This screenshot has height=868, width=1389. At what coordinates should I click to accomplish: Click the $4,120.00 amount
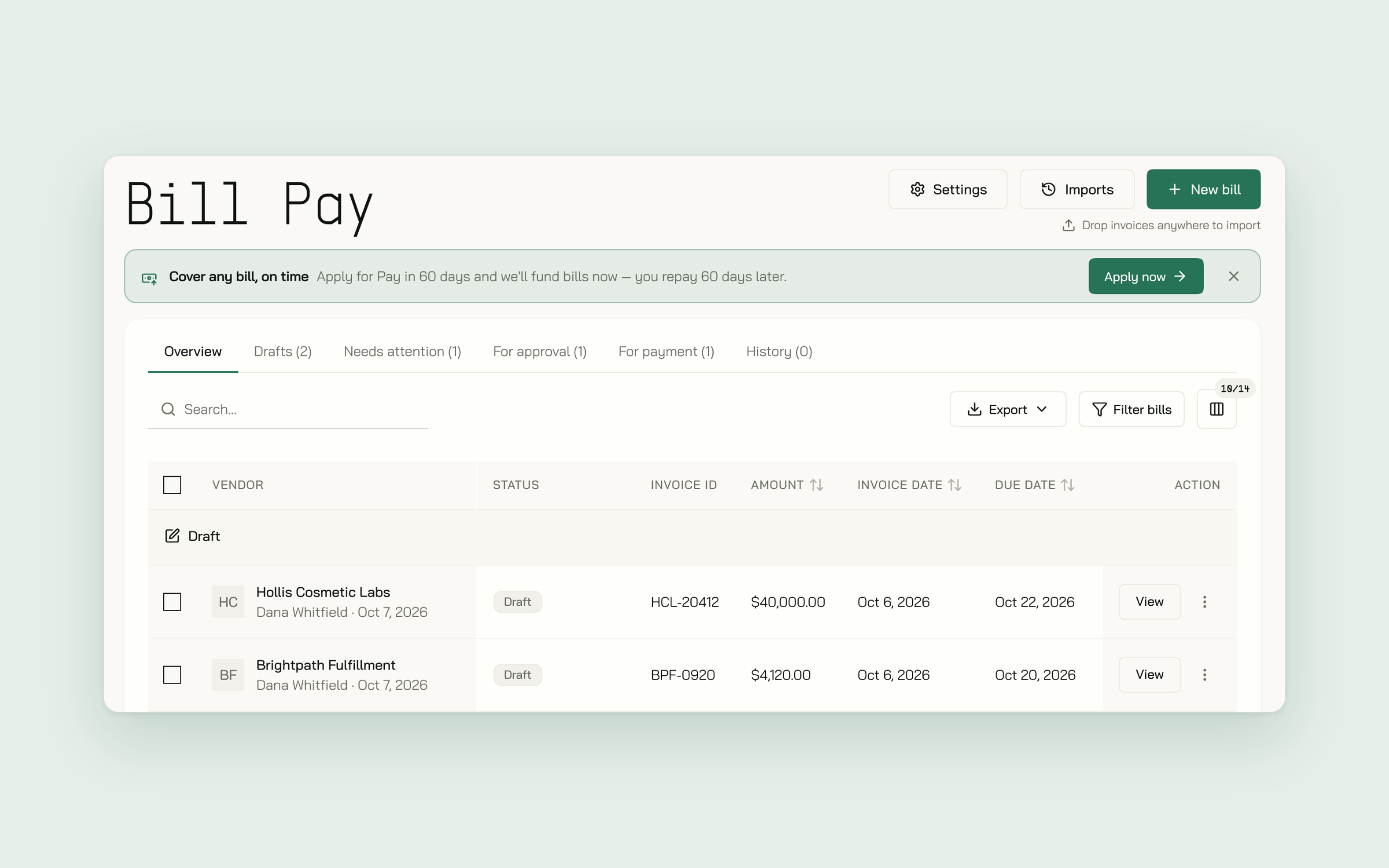[781, 675]
